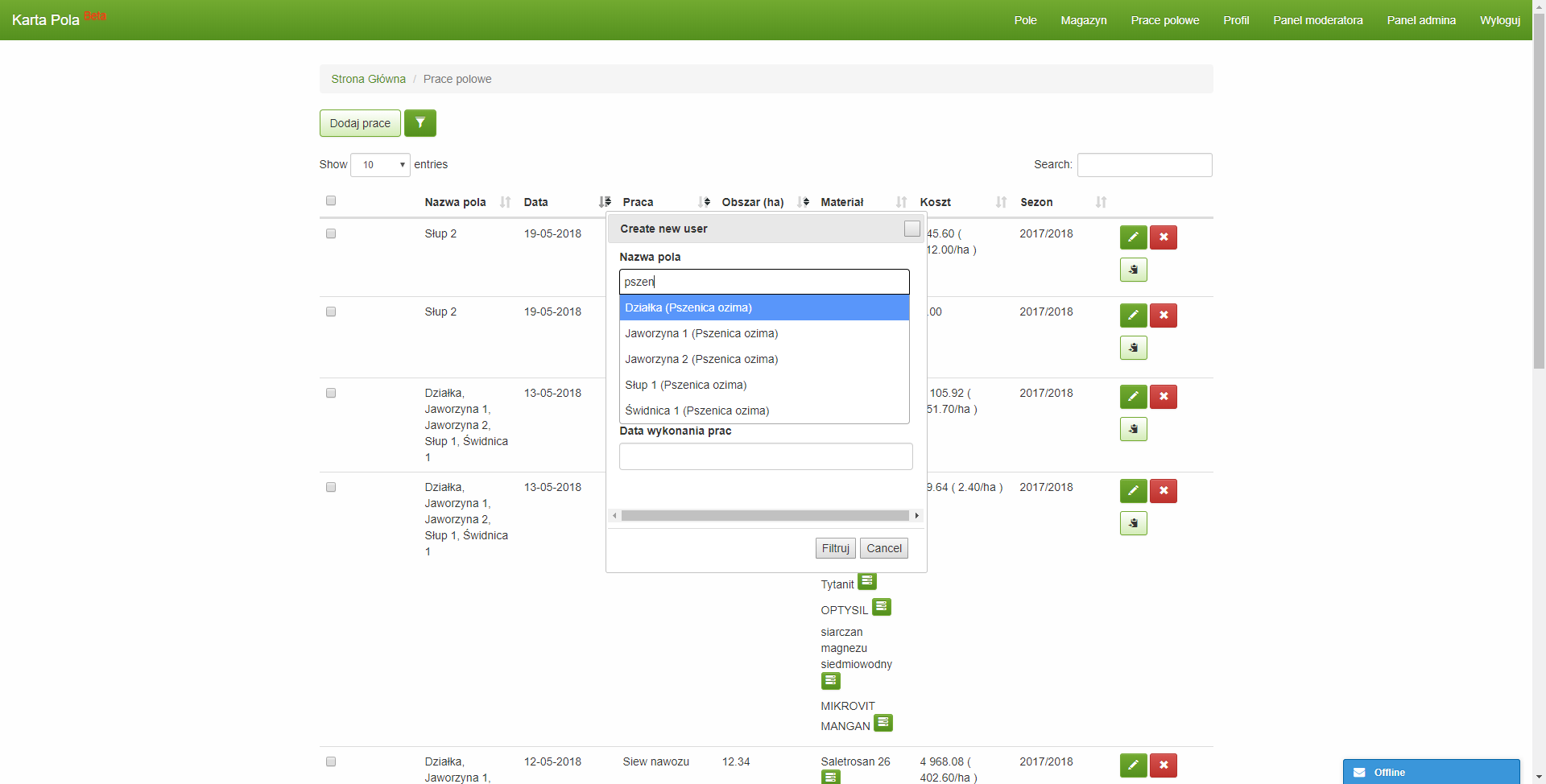Image resolution: width=1546 pixels, height=784 pixels.
Task: Open the Show entries dropdown
Action: tap(380, 165)
